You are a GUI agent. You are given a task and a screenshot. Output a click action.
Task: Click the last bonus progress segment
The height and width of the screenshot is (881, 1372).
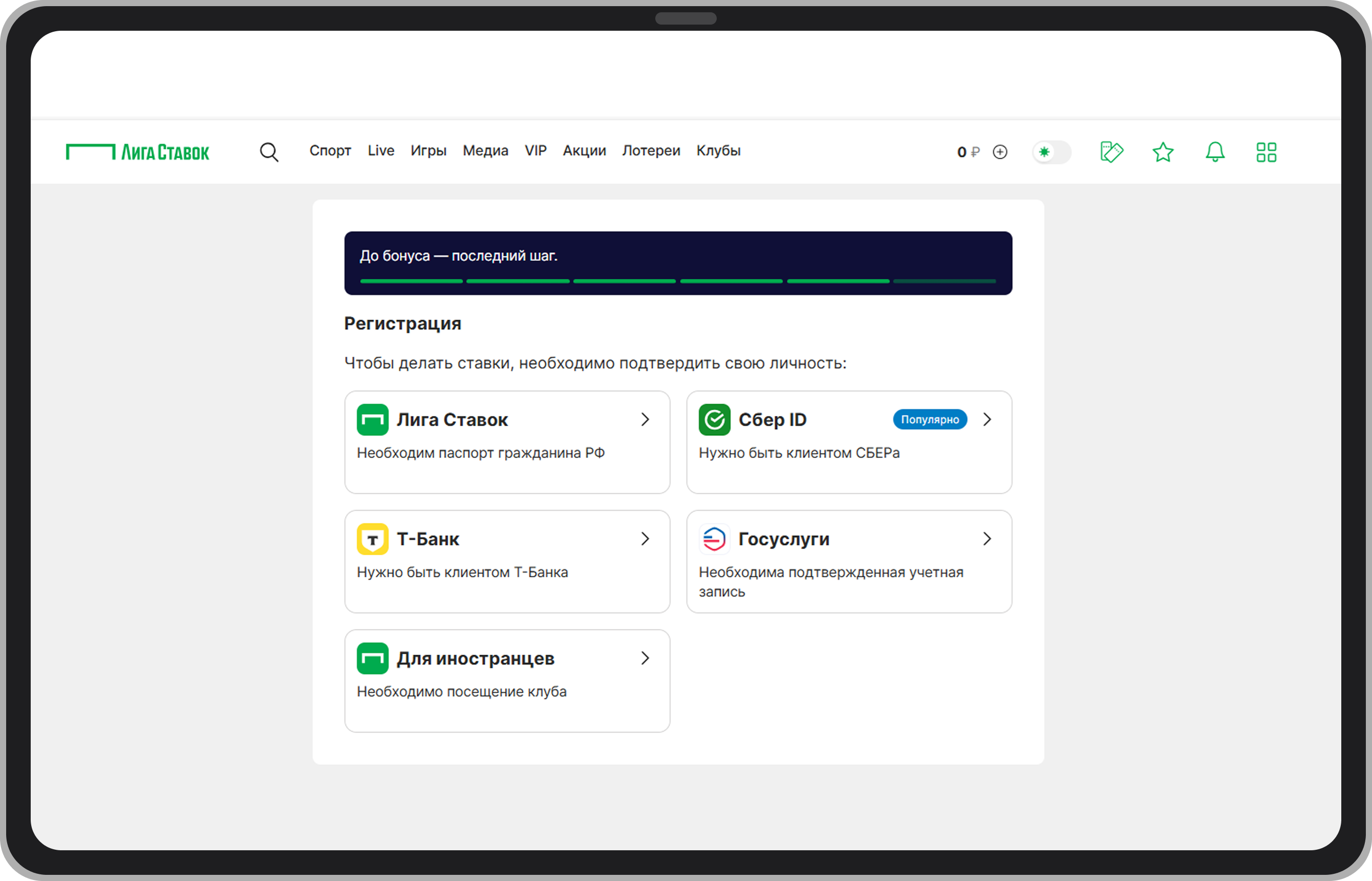[x=945, y=281]
